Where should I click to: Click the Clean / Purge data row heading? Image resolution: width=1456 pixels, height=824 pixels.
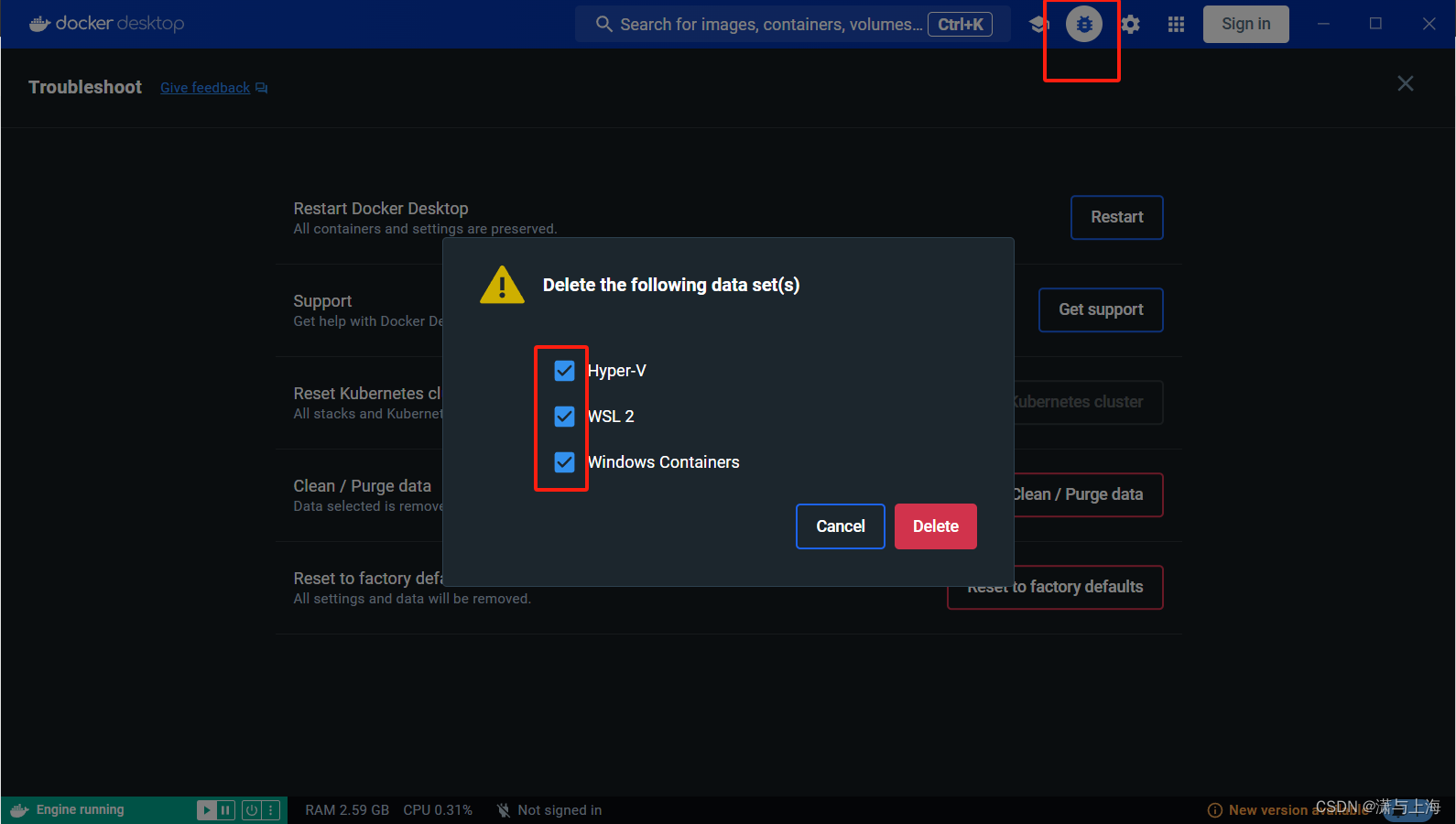(363, 486)
